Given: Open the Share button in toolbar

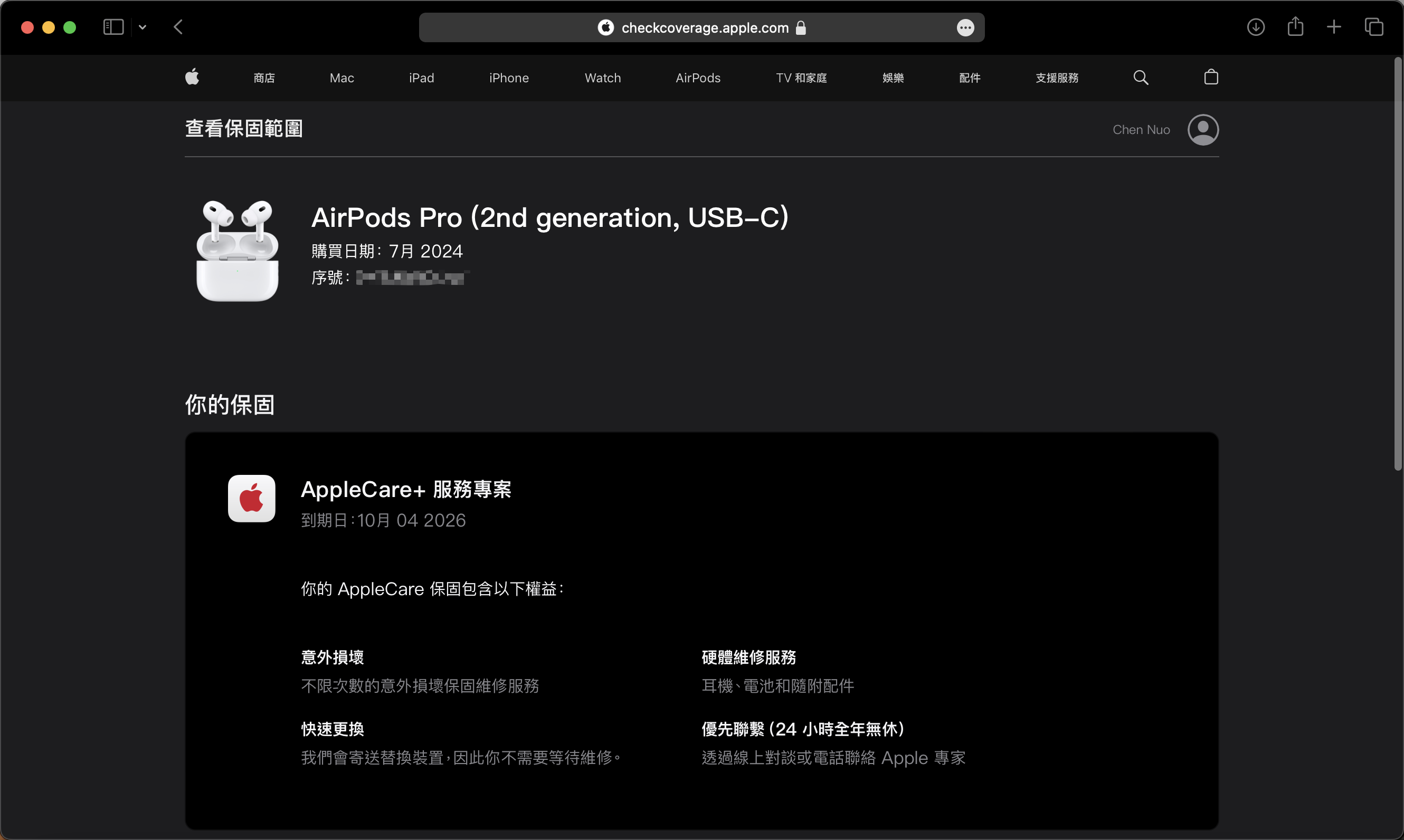Looking at the screenshot, I should click(x=1295, y=26).
